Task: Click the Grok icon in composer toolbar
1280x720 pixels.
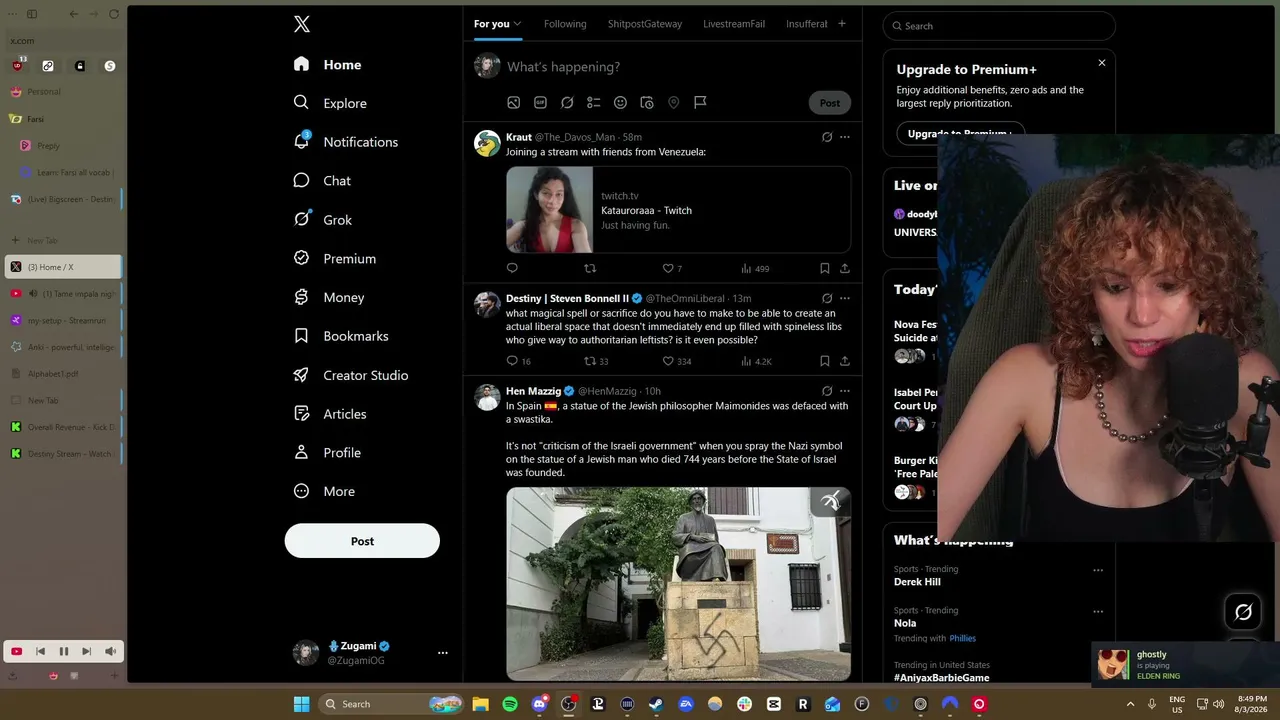Action: 567,102
